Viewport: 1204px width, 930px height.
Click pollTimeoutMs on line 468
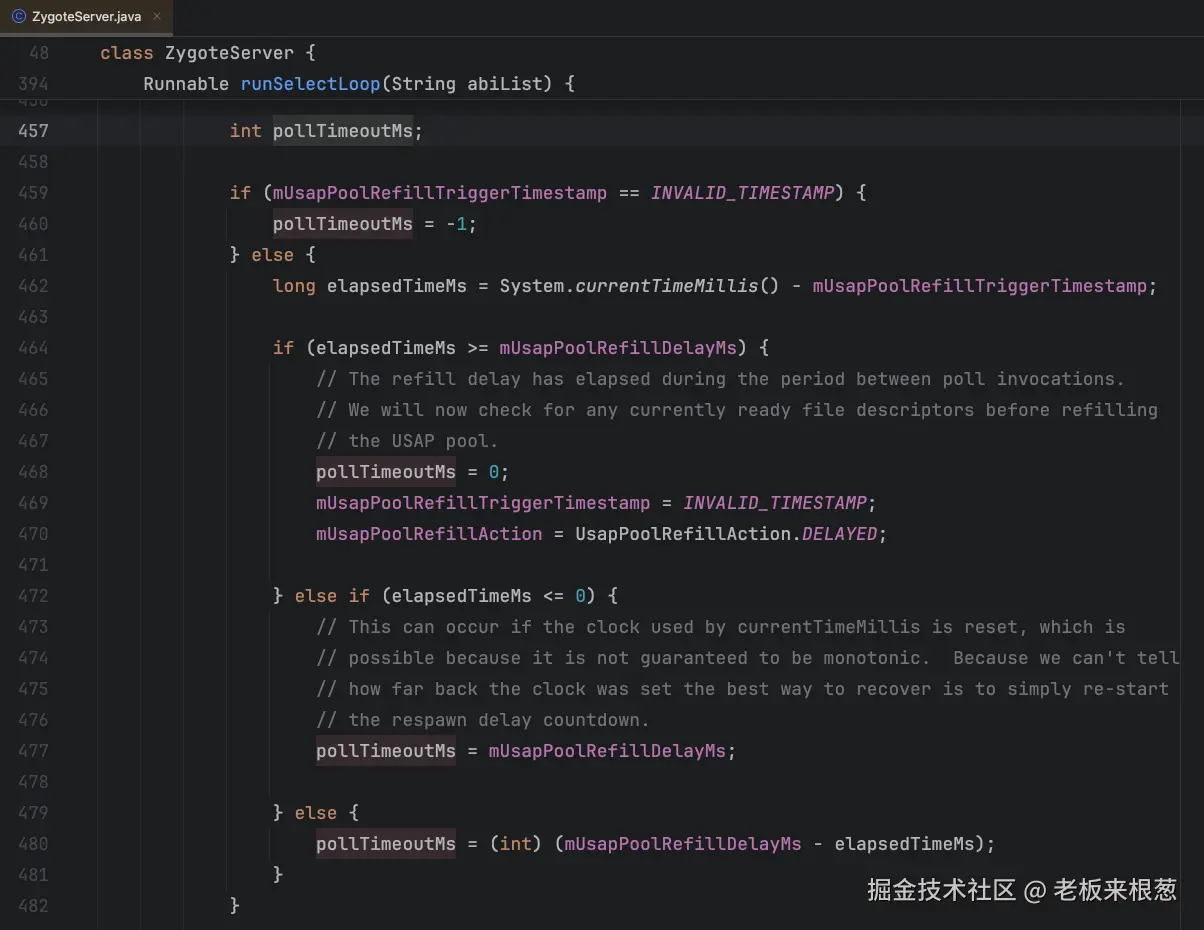386,472
